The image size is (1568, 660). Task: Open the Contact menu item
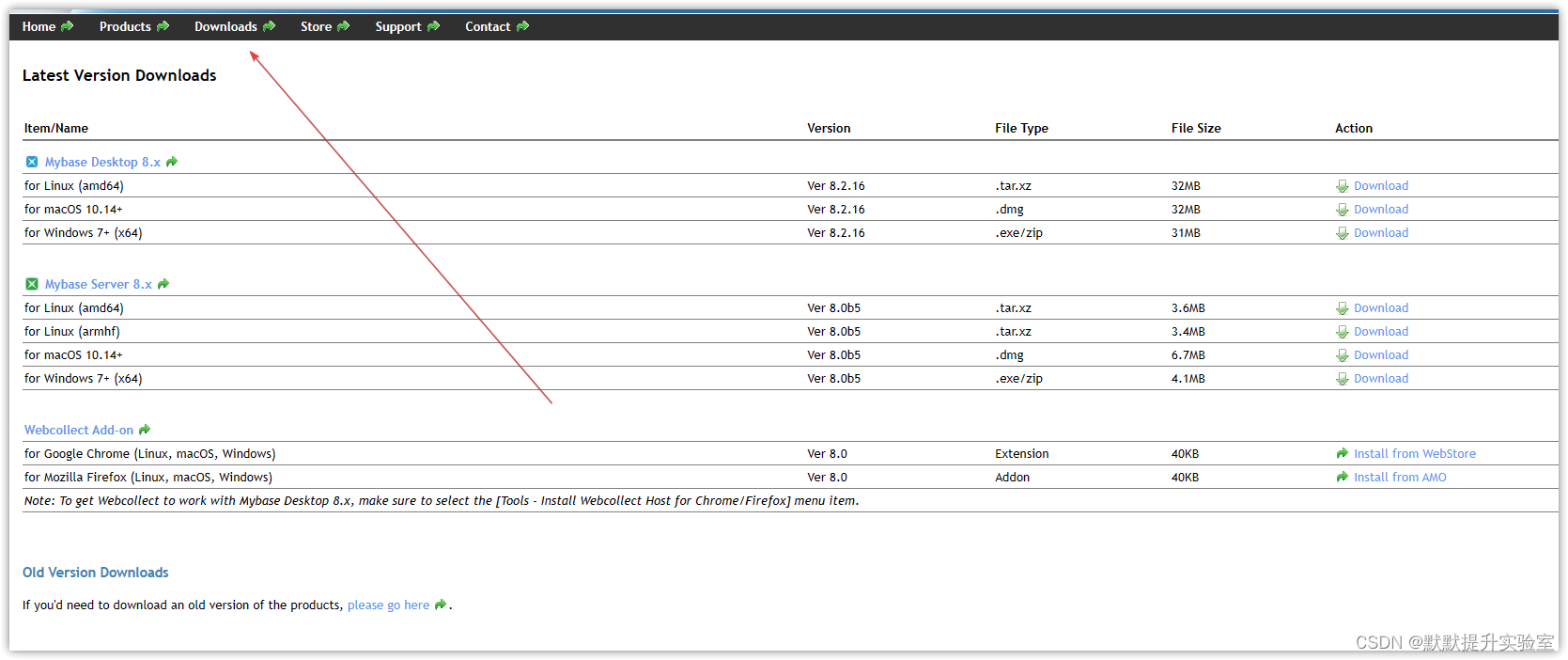point(488,26)
